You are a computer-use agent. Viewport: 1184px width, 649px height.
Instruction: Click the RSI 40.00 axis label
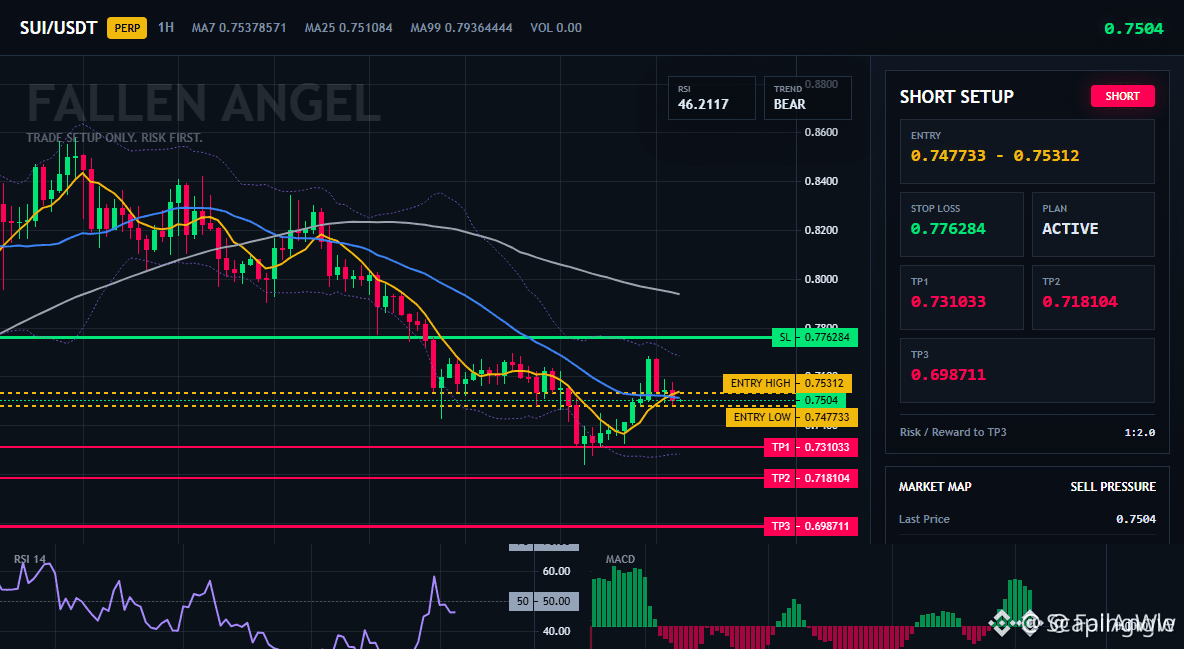pos(557,632)
